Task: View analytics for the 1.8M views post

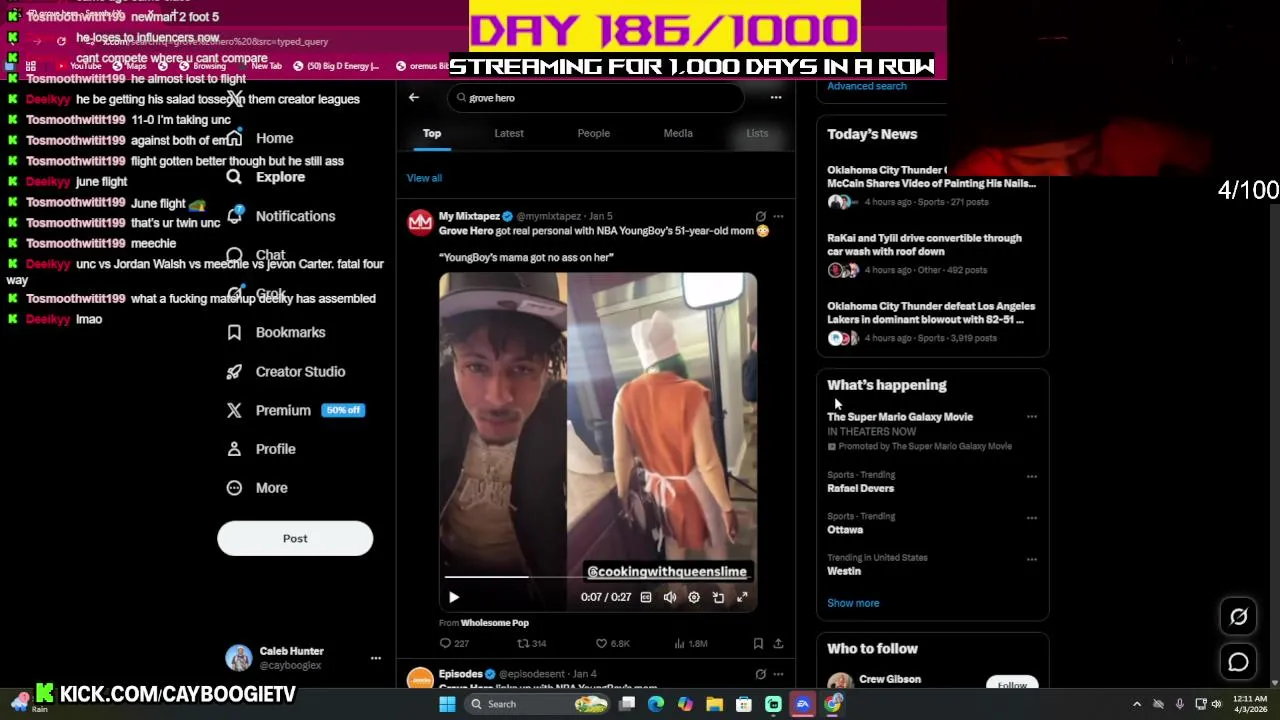Action: pyautogui.click(x=691, y=643)
